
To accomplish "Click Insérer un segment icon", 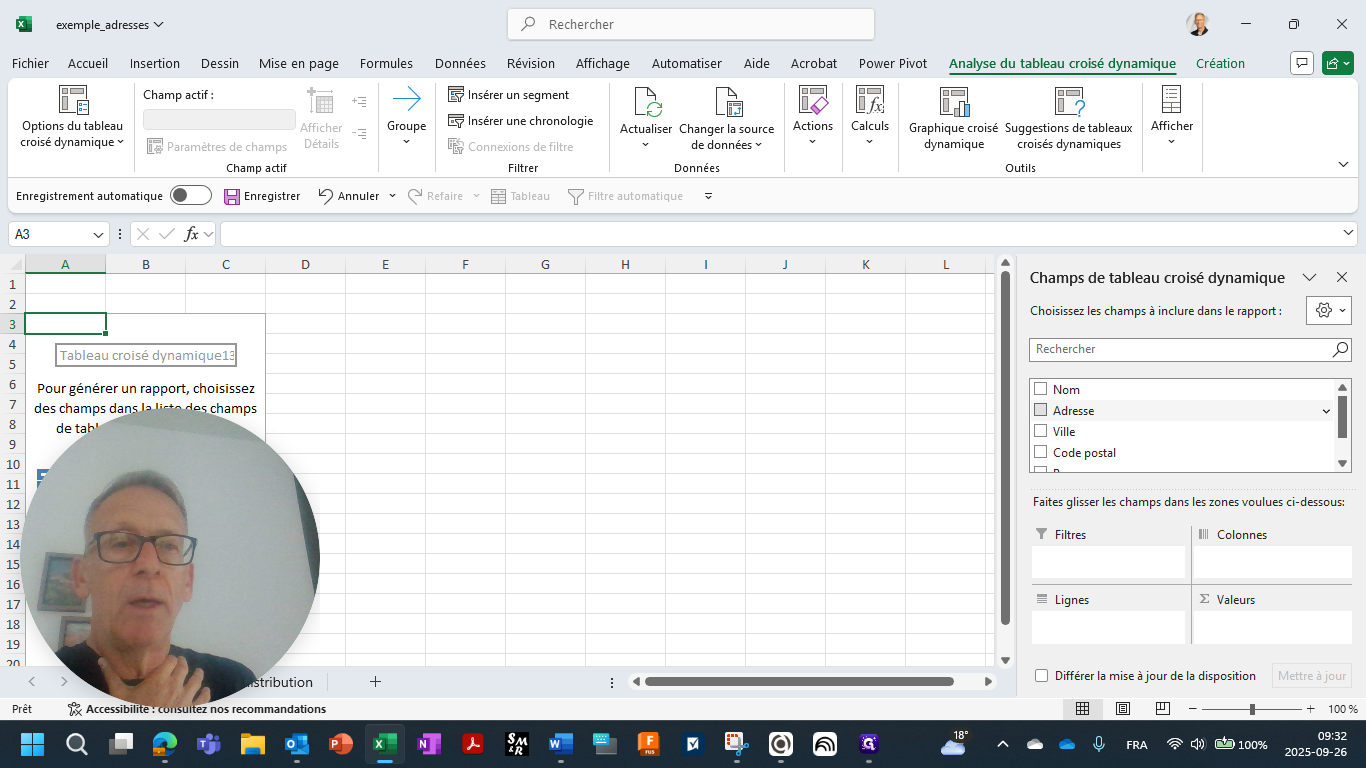I will click(x=456, y=95).
